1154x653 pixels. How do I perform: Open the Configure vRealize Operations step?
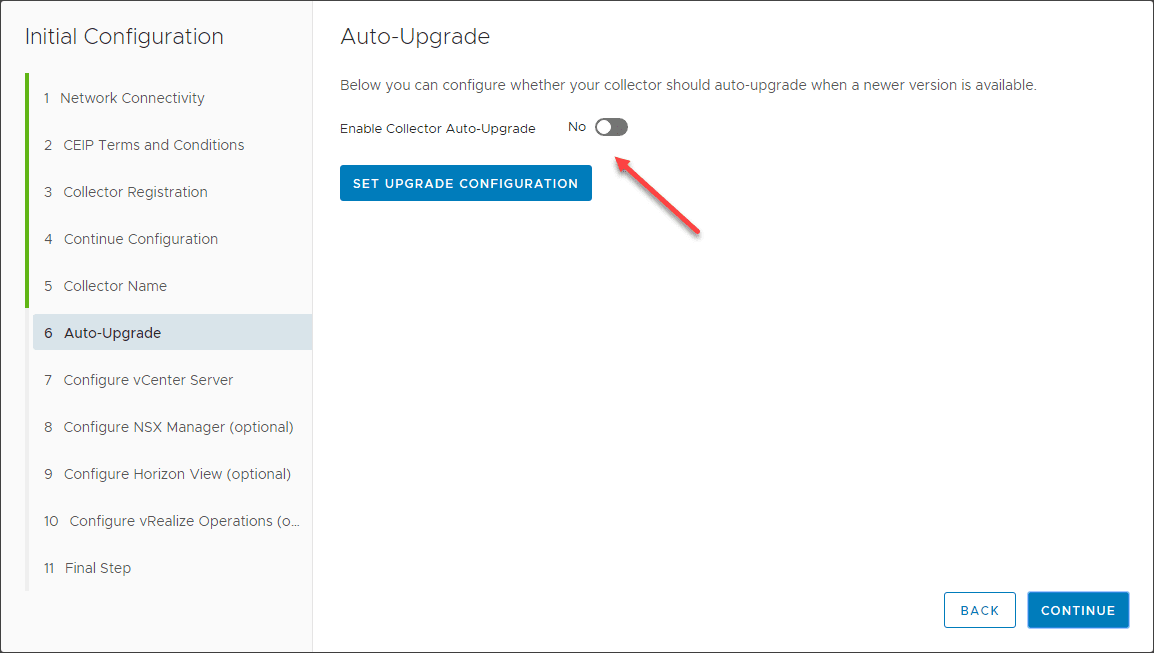click(184, 521)
